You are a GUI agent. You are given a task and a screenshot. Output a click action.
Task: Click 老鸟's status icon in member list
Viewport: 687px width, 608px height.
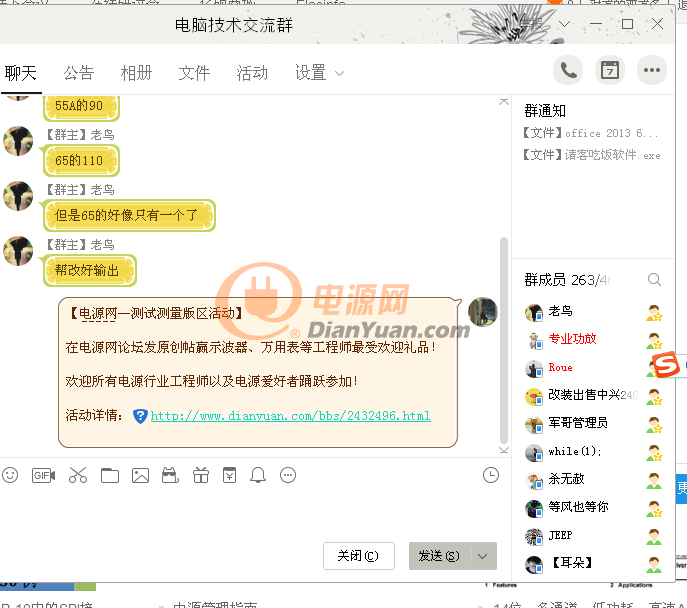click(x=654, y=313)
